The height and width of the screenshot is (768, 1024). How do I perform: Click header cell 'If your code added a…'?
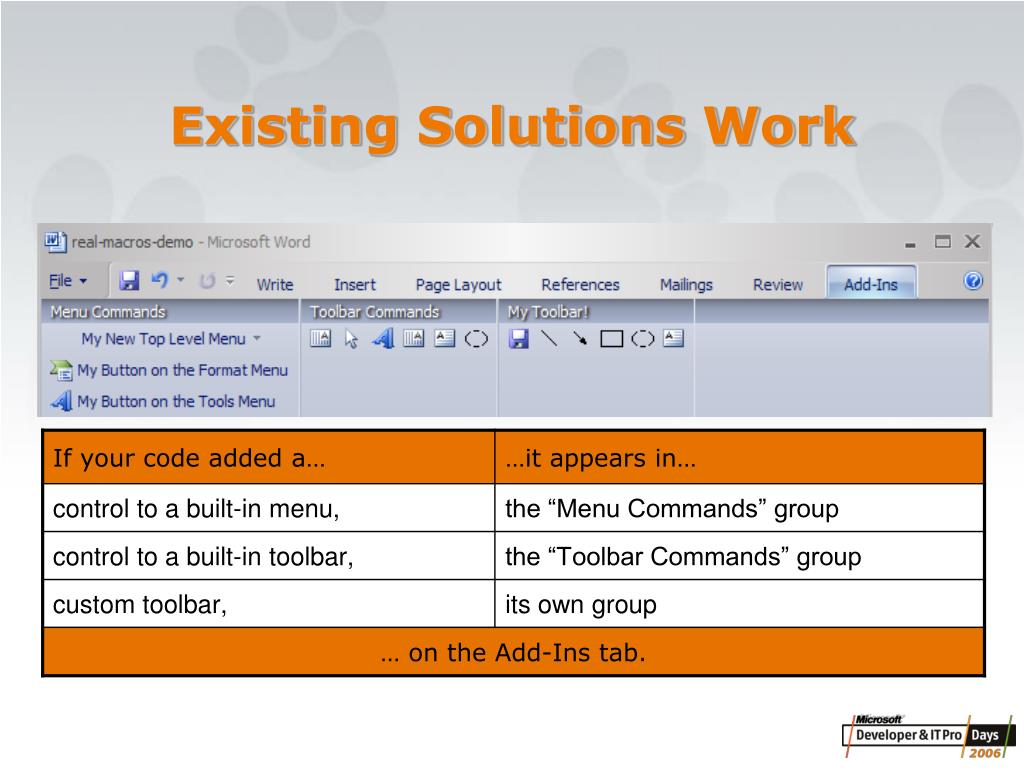pyautogui.click(x=269, y=458)
